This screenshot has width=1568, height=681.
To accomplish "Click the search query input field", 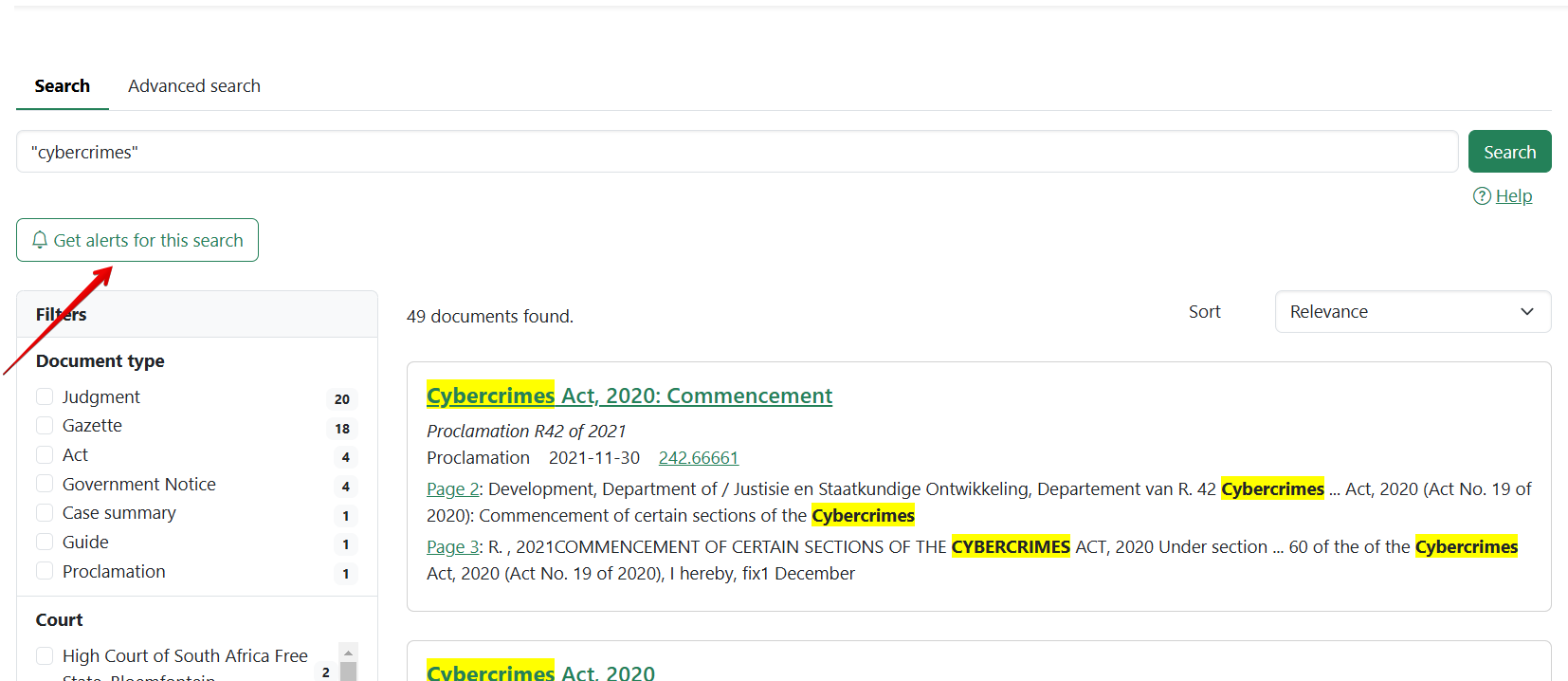I will (x=737, y=152).
